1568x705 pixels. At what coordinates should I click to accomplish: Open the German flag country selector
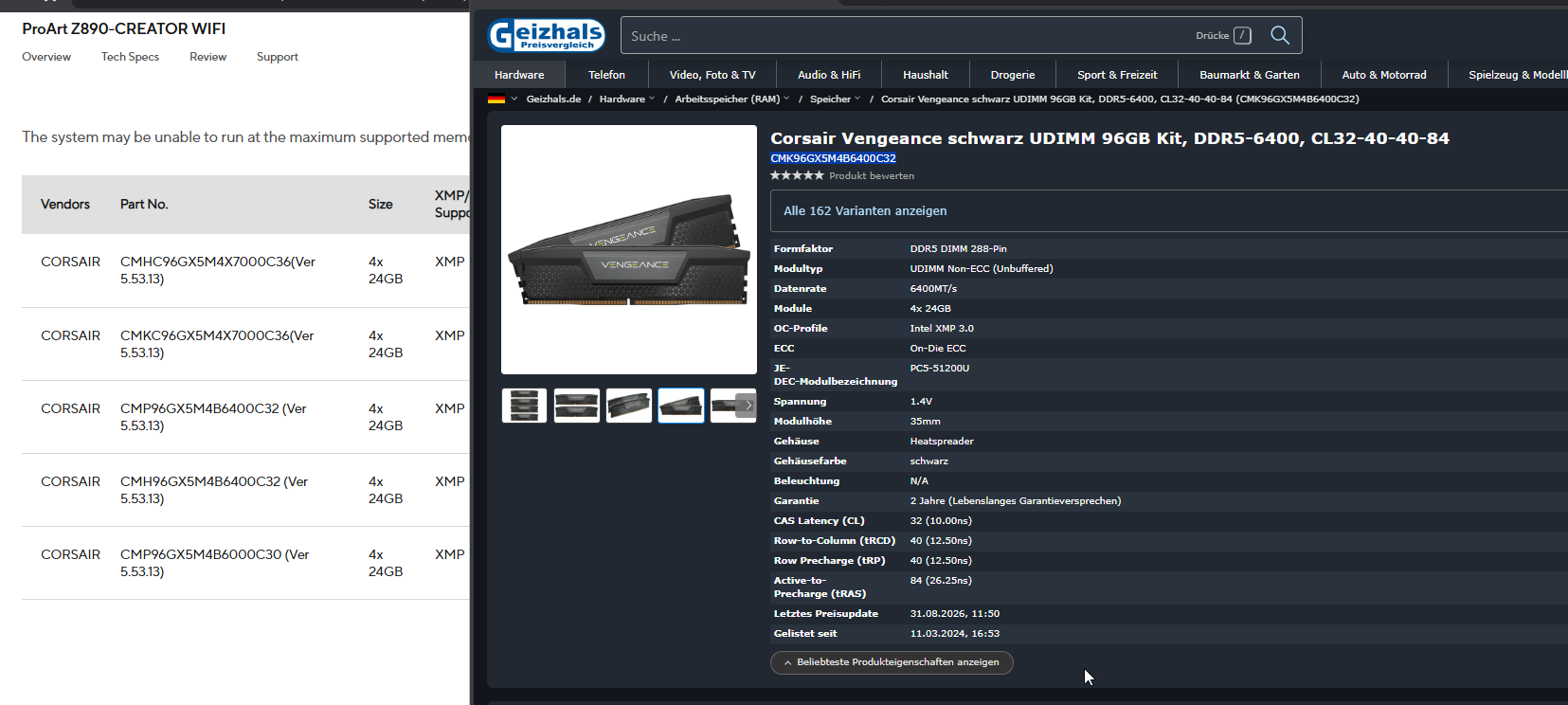coord(503,99)
